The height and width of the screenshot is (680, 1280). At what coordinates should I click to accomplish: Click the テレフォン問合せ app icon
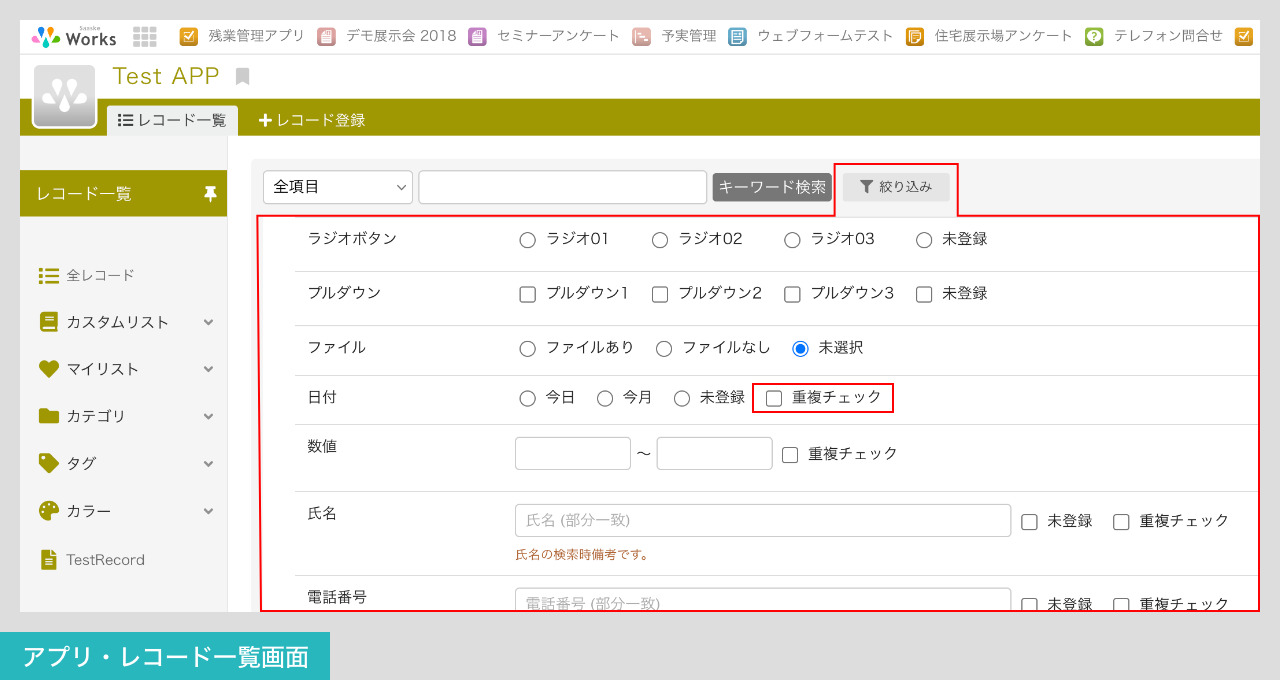[x=1094, y=36]
